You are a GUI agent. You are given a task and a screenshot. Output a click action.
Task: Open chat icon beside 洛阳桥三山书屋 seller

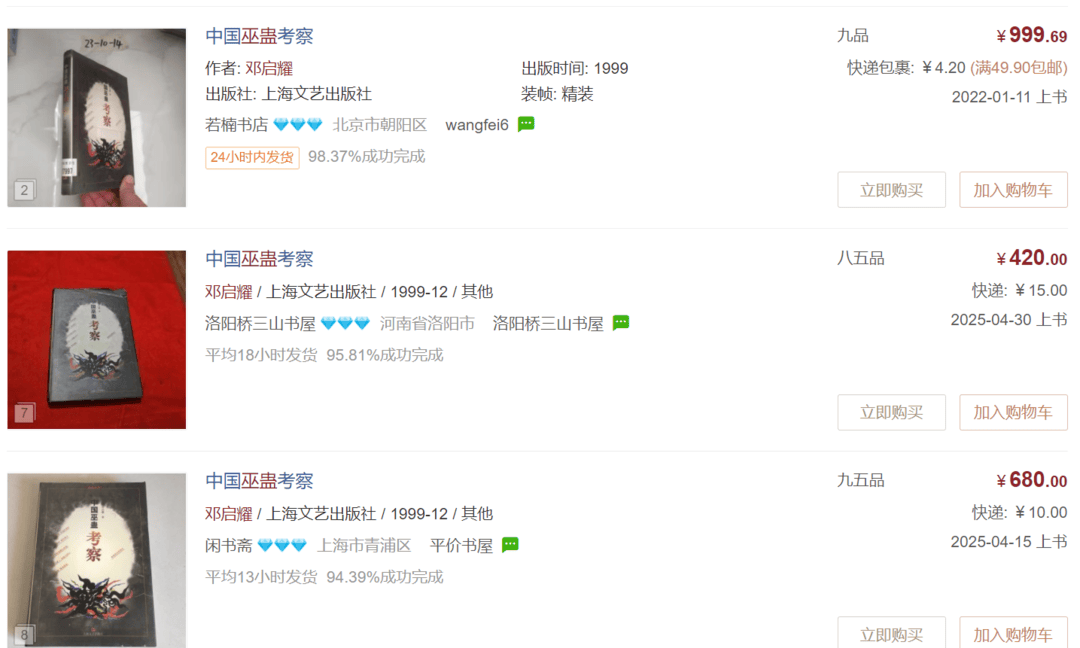(621, 322)
